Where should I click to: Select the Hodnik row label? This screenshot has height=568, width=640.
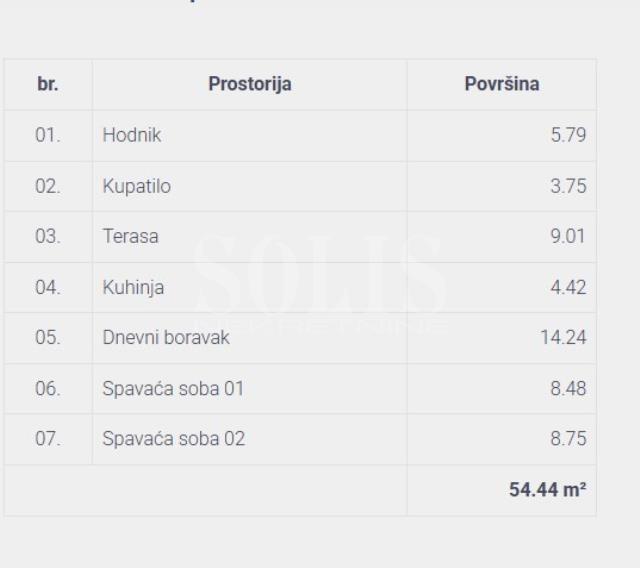[132, 135]
